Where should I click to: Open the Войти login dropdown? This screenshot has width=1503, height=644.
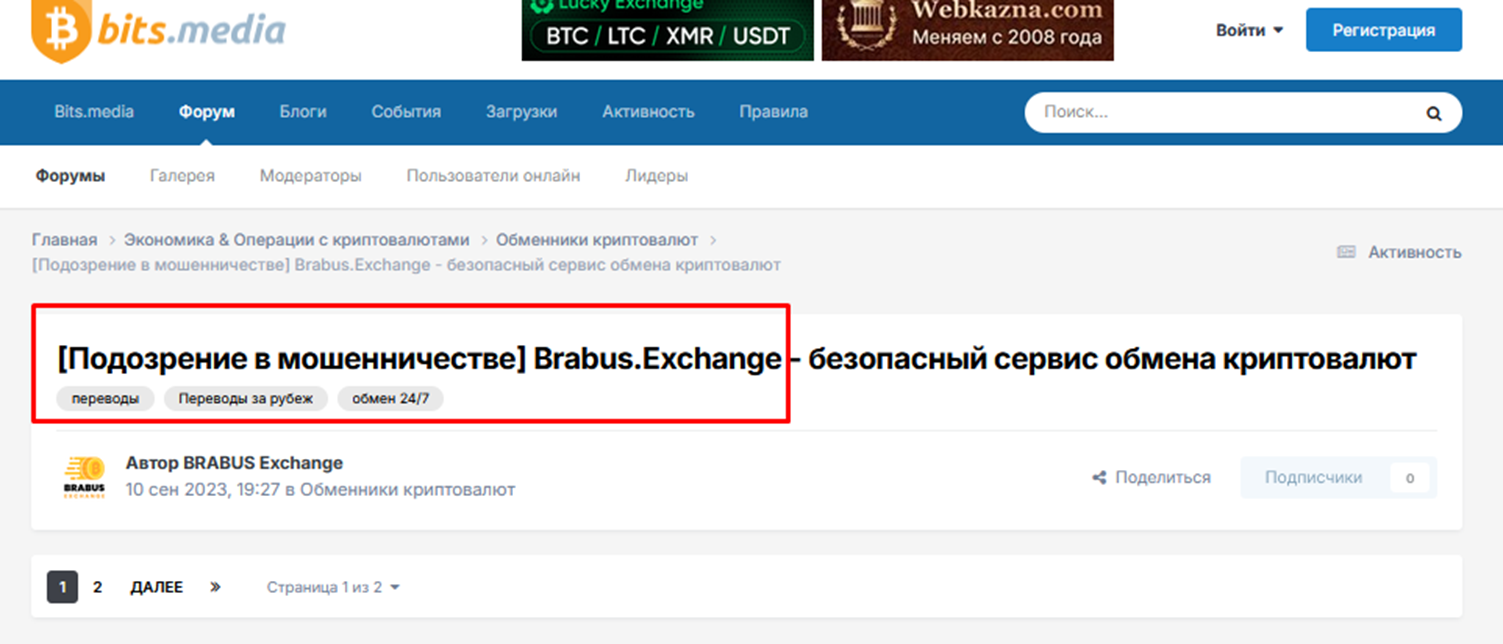tap(1249, 30)
